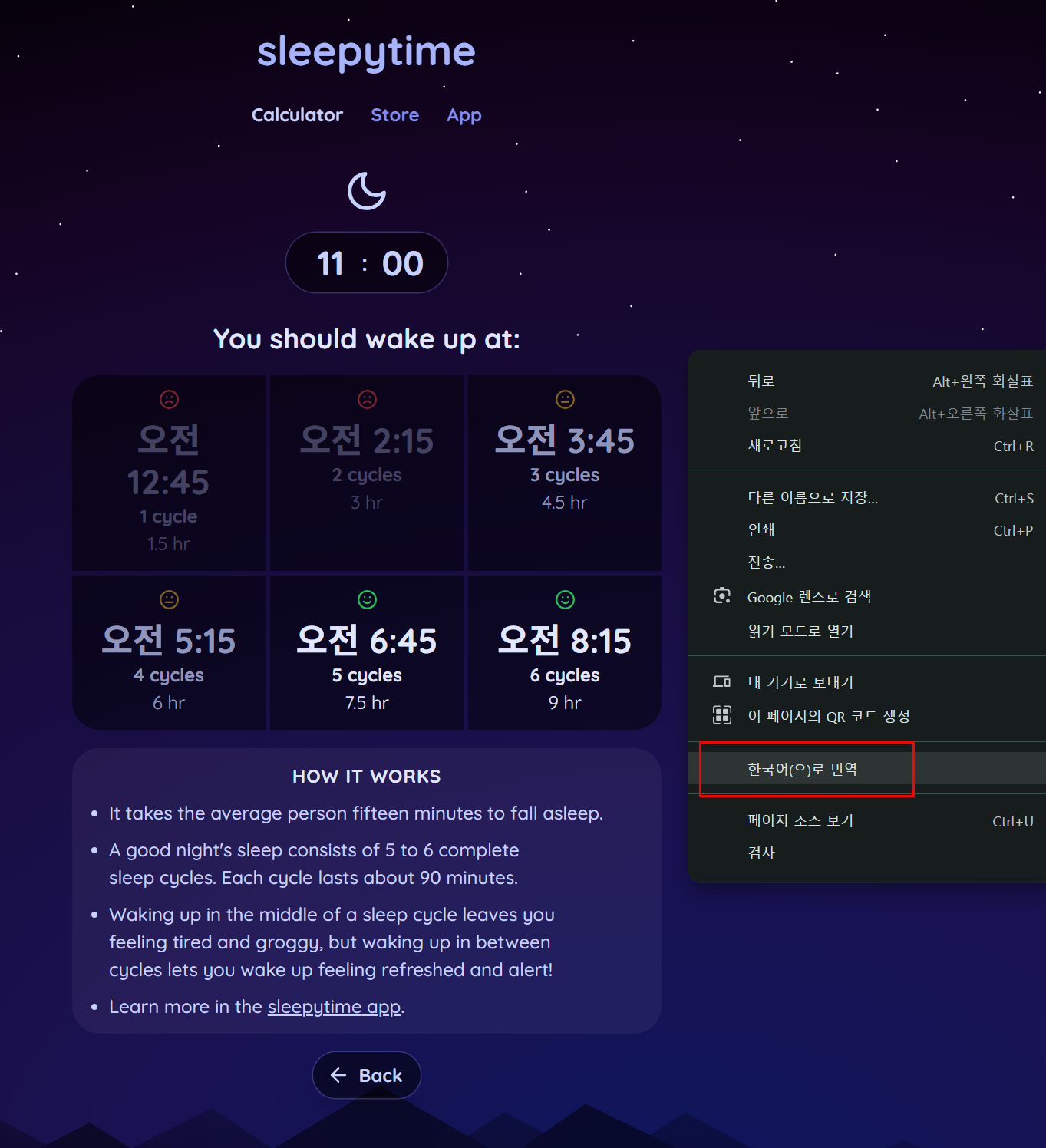Screen dimensions: 1046x1148
Task: Select the 오전 3:45 wake time card
Action: pos(565,473)
